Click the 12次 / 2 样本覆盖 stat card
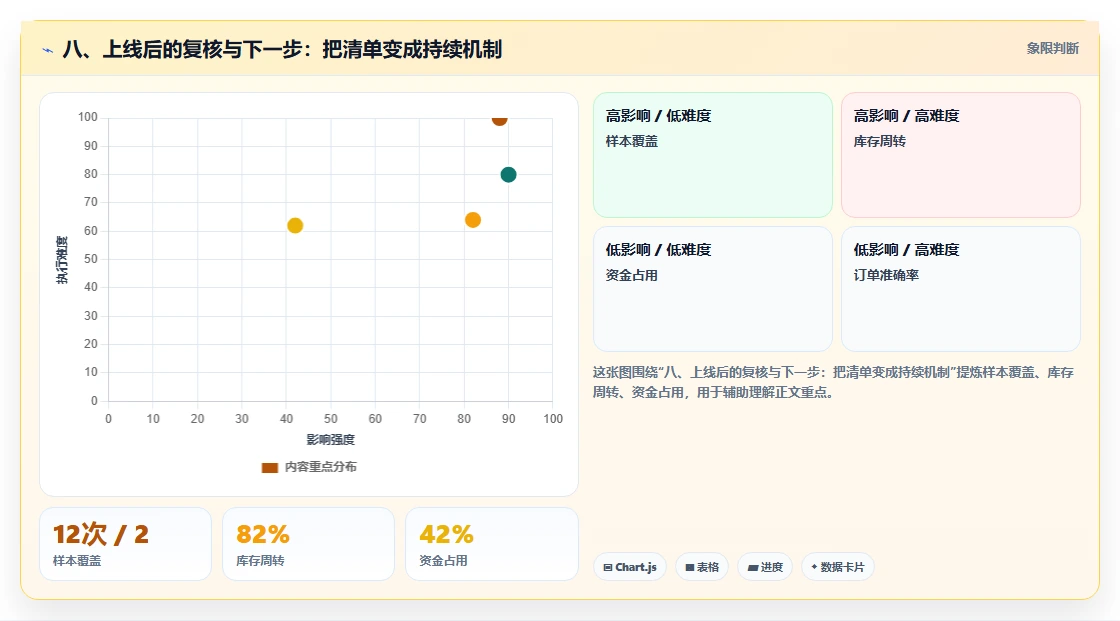The width and height of the screenshot is (1120, 621). click(126, 544)
